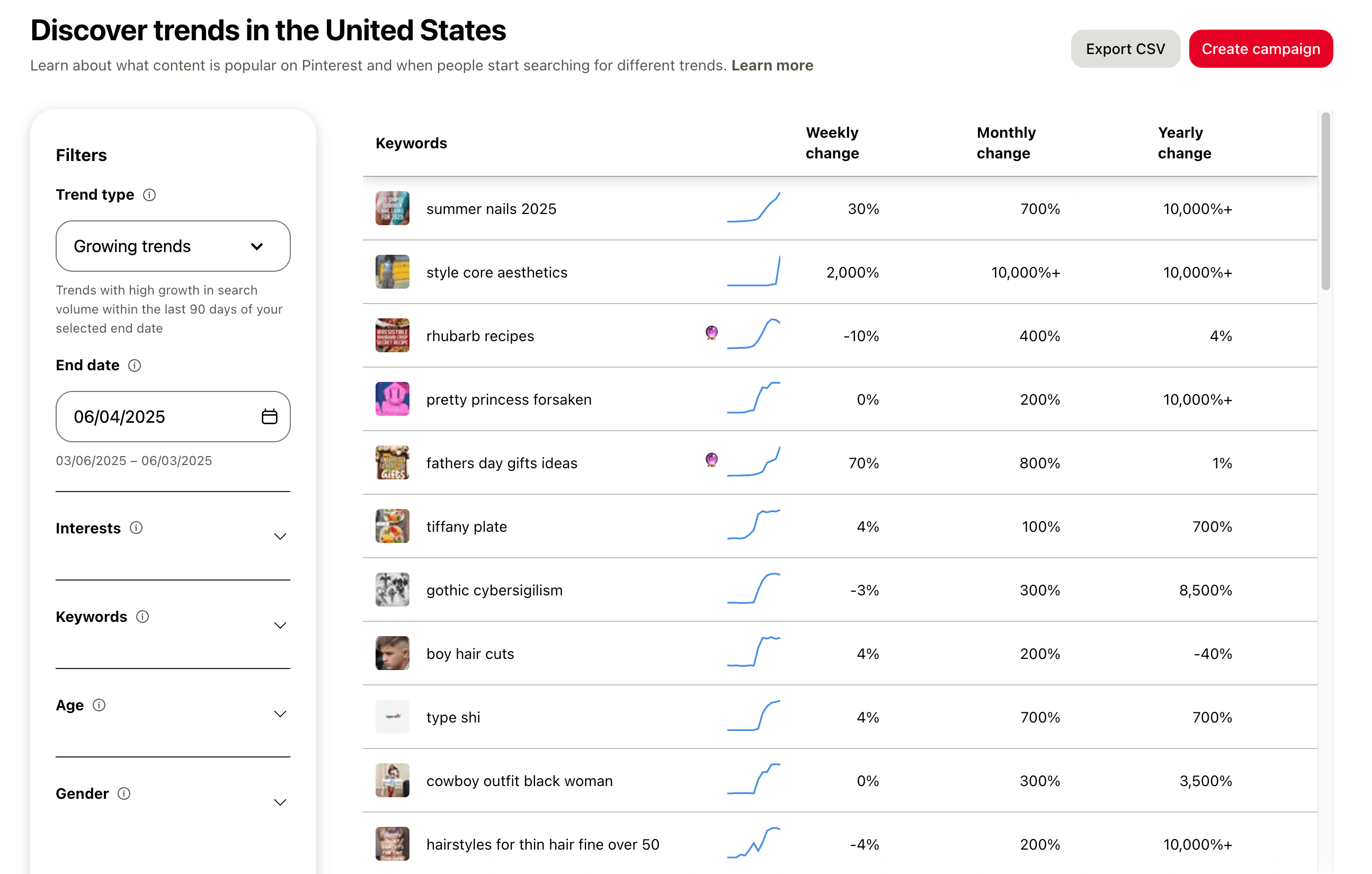Expand the Interests filter section
This screenshot has width=1372, height=874.
tap(280, 536)
